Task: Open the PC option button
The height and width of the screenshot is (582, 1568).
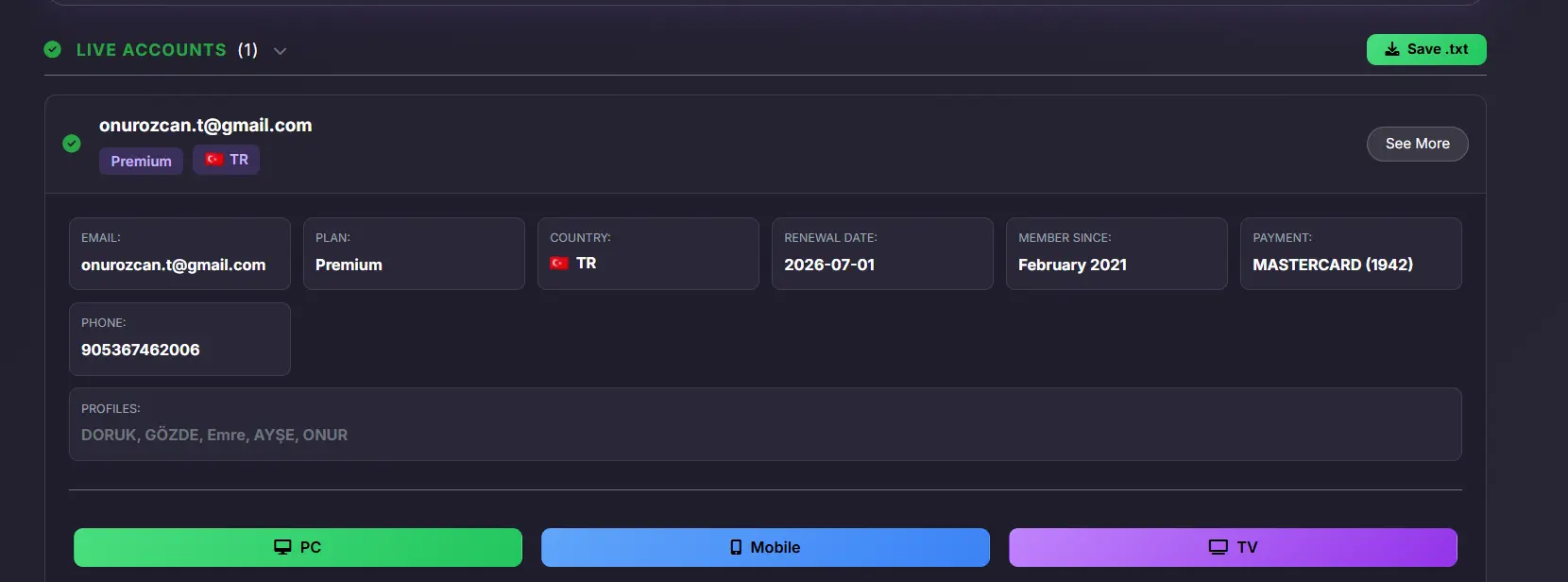Action: pos(298,547)
